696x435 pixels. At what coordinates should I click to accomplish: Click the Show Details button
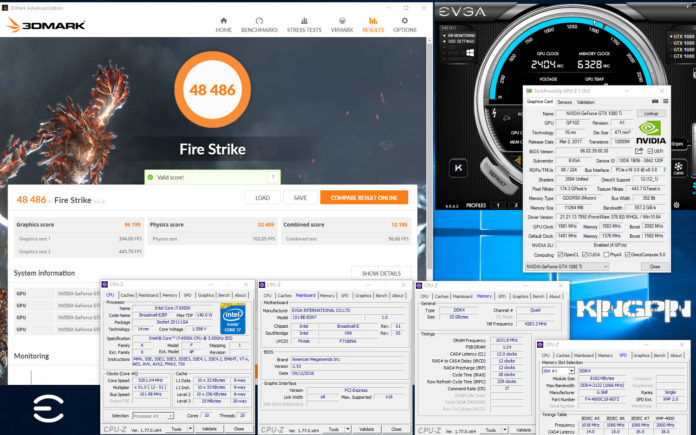point(381,273)
